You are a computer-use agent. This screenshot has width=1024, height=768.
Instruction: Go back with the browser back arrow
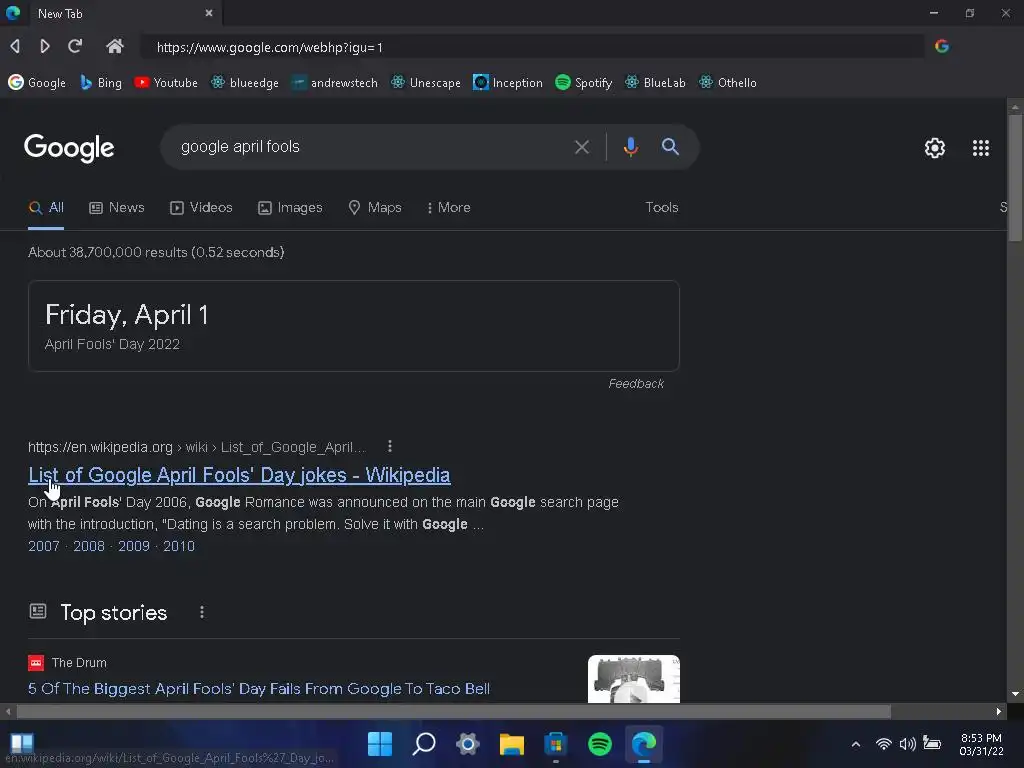click(x=15, y=46)
